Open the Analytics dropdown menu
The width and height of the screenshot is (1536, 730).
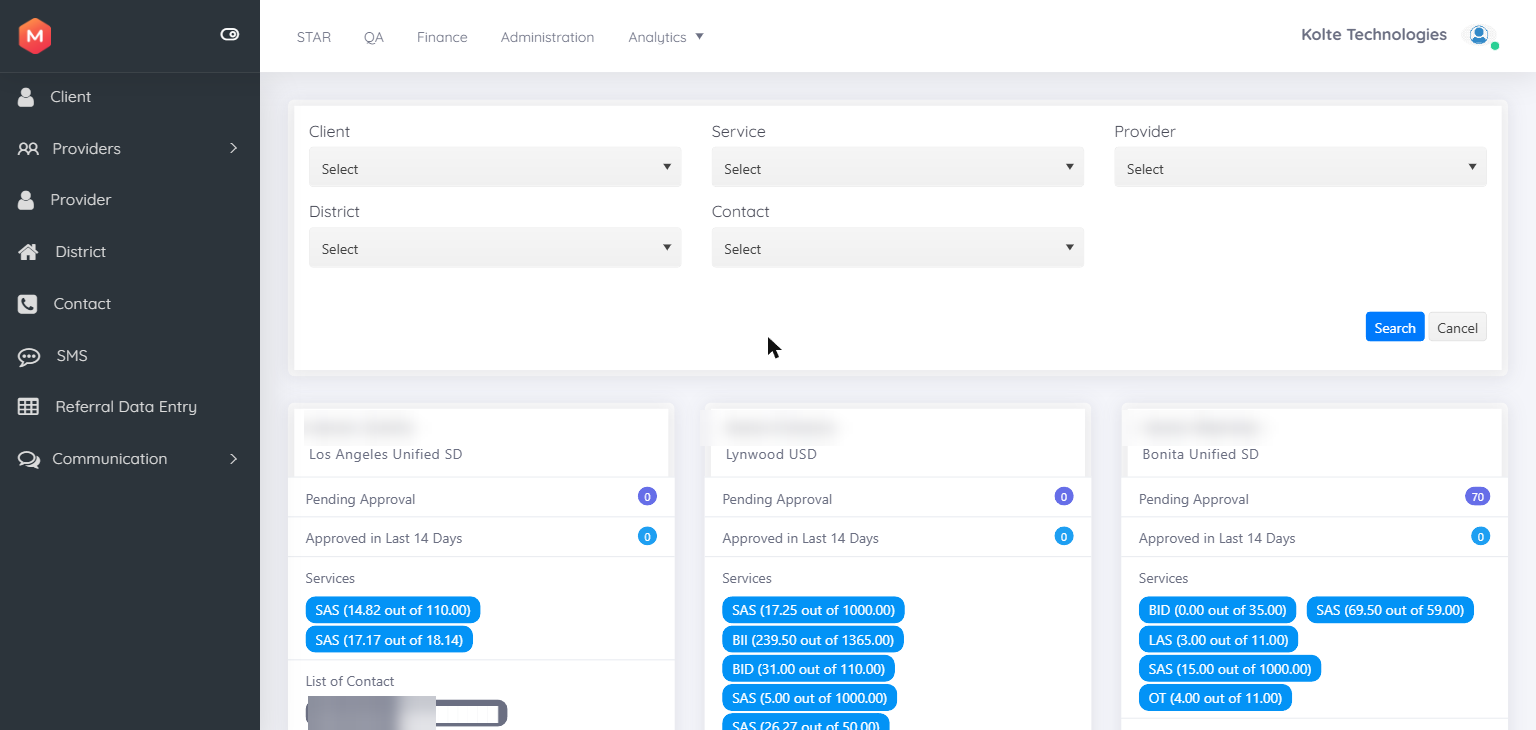[x=666, y=37]
